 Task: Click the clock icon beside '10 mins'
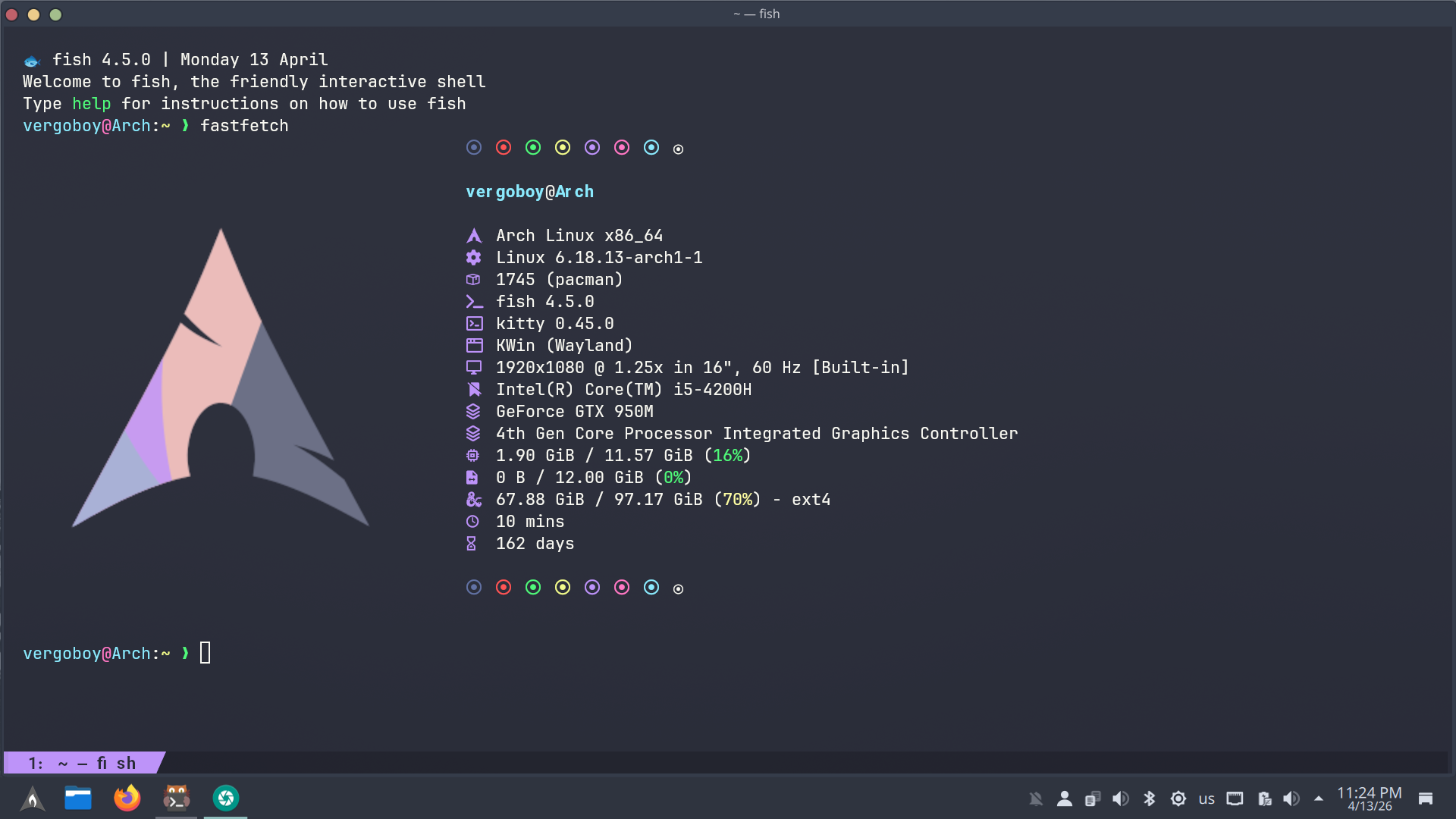click(472, 522)
